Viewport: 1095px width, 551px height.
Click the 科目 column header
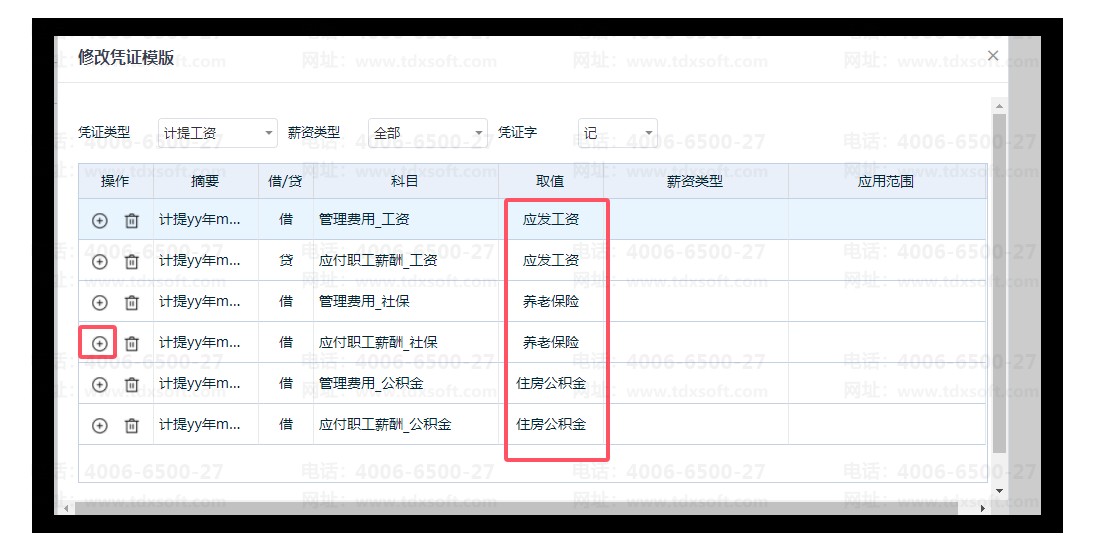coord(405,181)
